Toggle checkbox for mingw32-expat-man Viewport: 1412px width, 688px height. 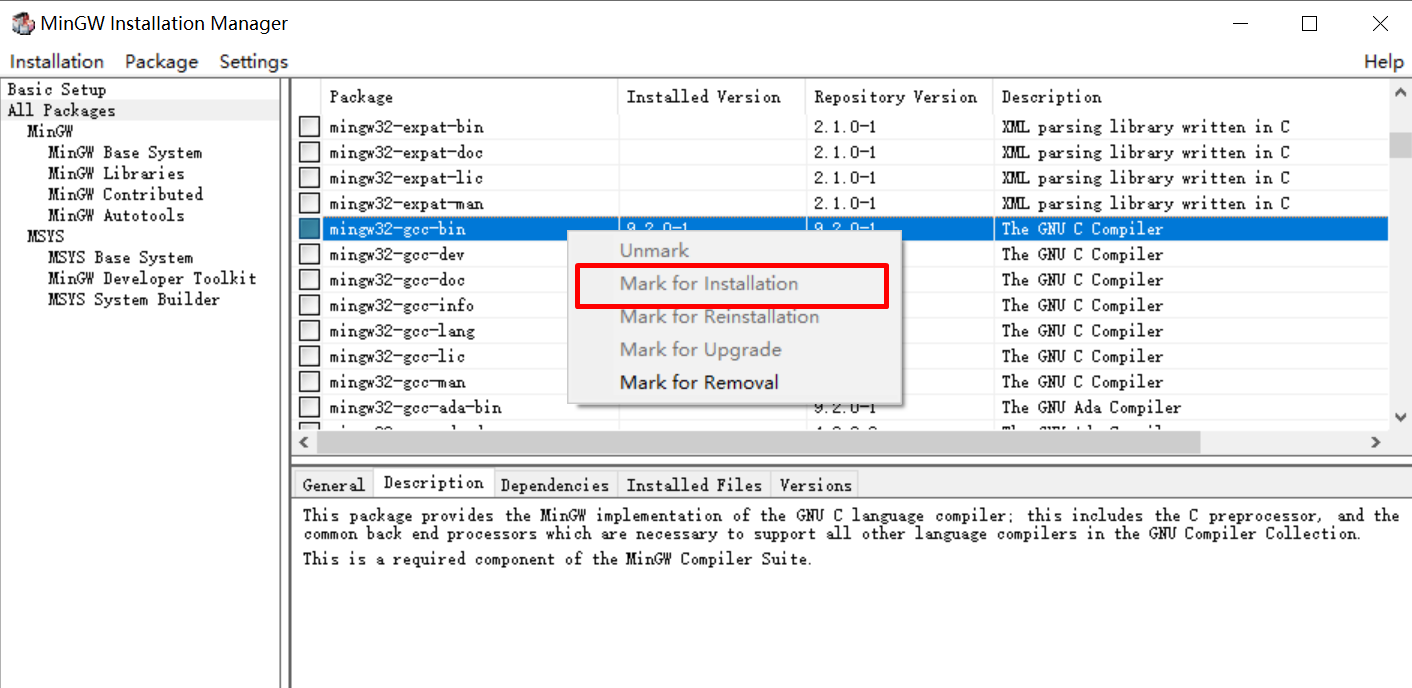[310, 203]
